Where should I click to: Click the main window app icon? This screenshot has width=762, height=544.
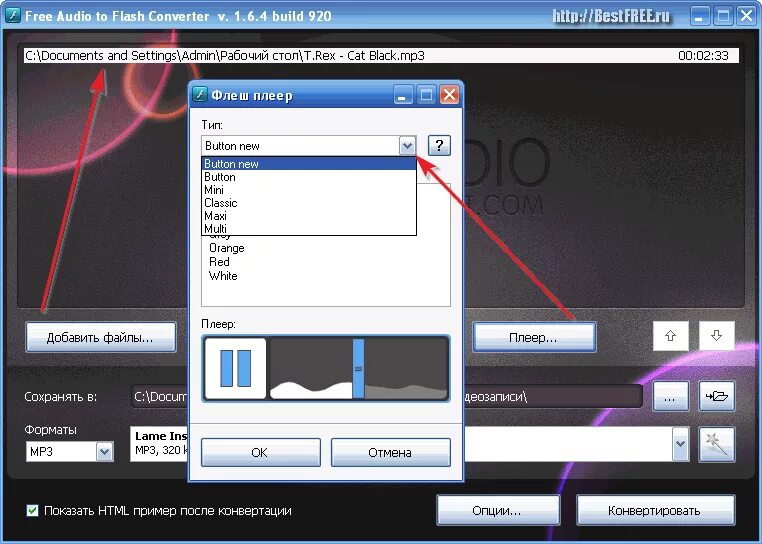[12, 15]
